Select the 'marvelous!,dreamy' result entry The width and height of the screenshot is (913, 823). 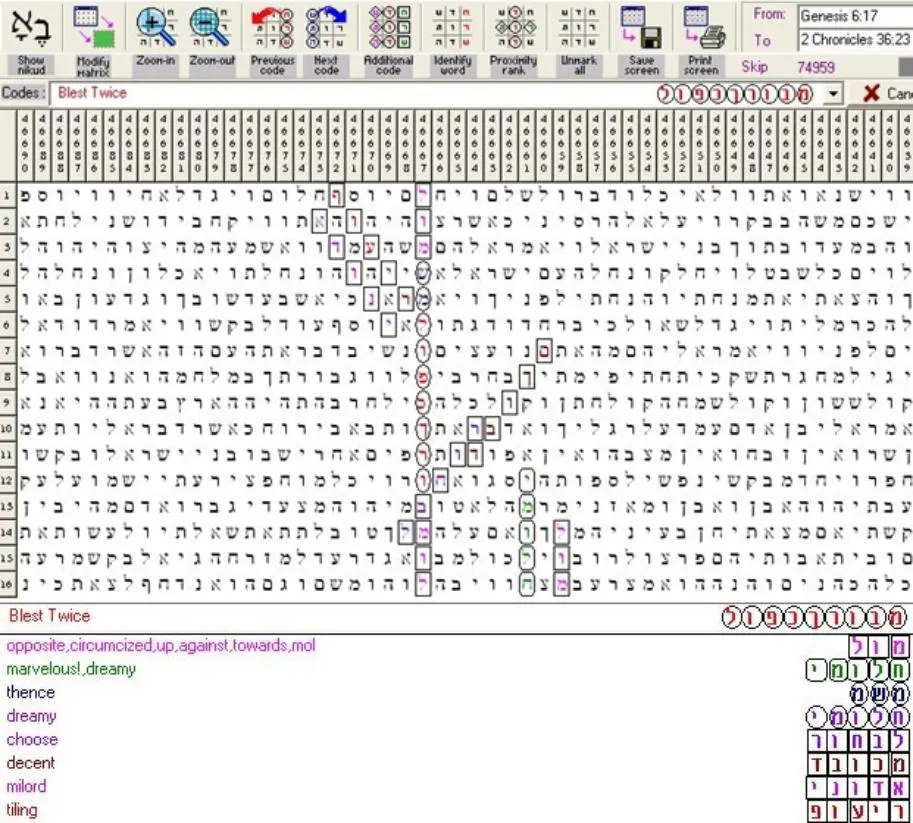[x=71, y=669]
